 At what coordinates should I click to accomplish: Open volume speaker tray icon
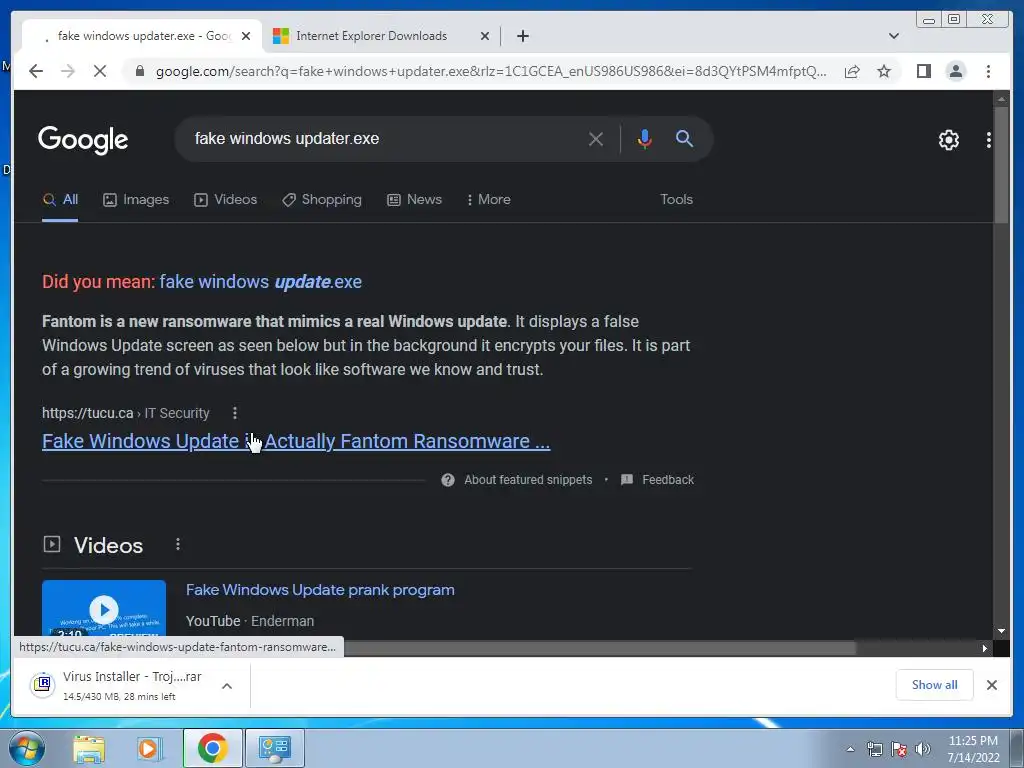pyautogui.click(x=923, y=749)
